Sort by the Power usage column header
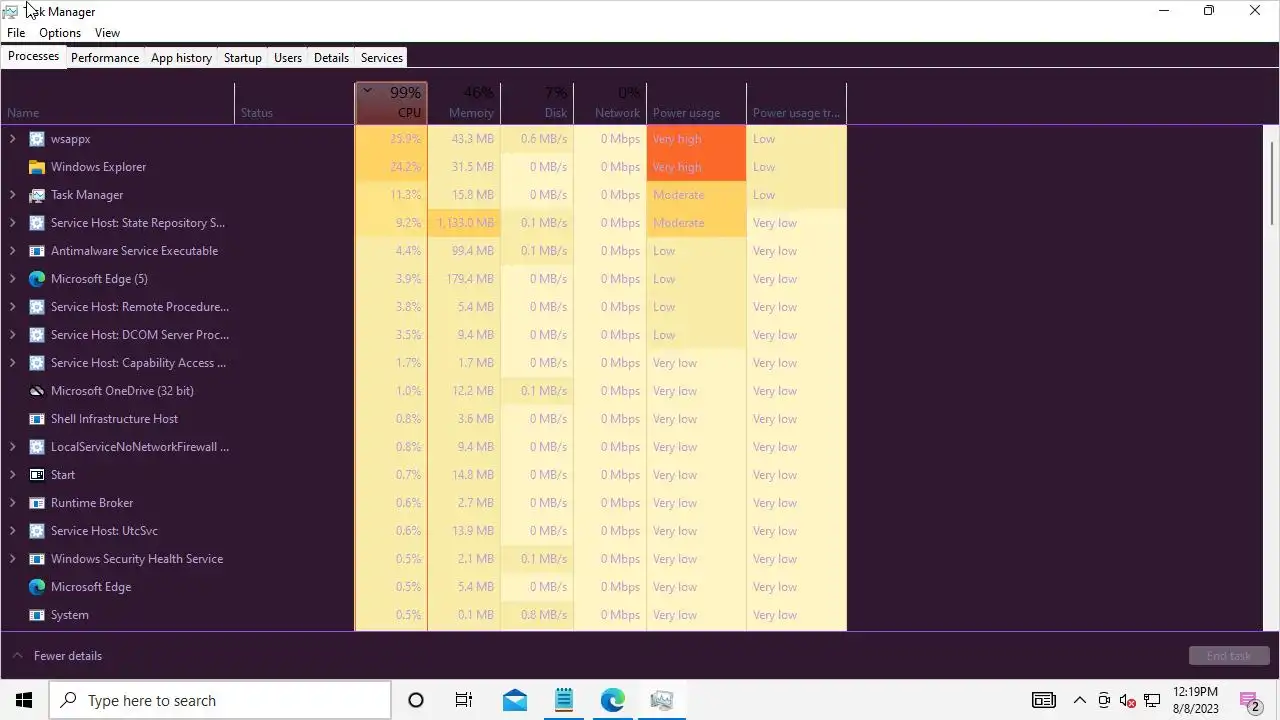Image resolution: width=1280 pixels, height=720 pixels. pyautogui.click(x=696, y=103)
